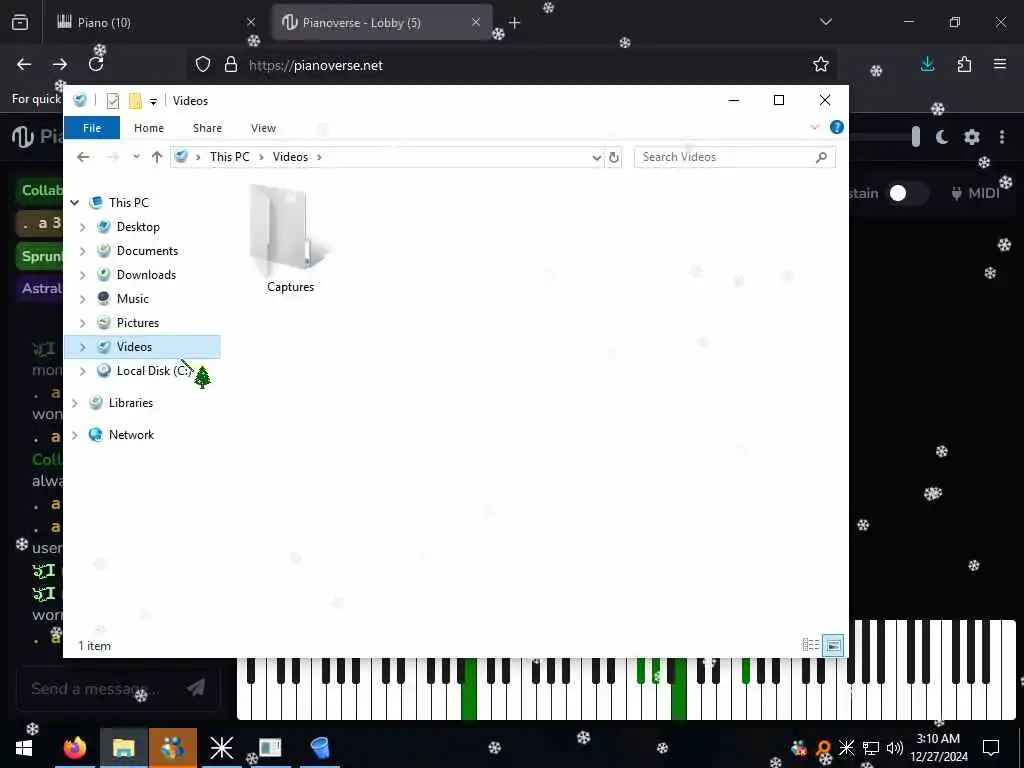Open File Explorer help
Image resolution: width=1024 pixels, height=768 pixels.
click(x=837, y=127)
